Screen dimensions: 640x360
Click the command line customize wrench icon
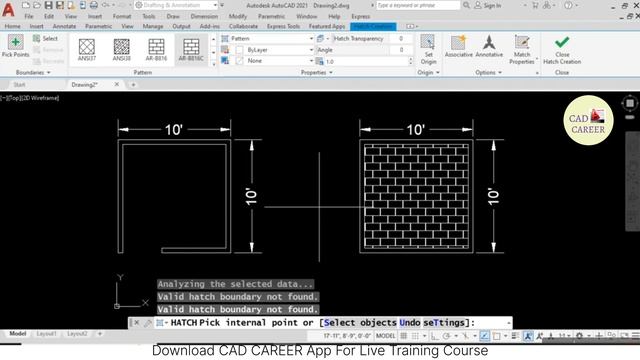coord(148,323)
